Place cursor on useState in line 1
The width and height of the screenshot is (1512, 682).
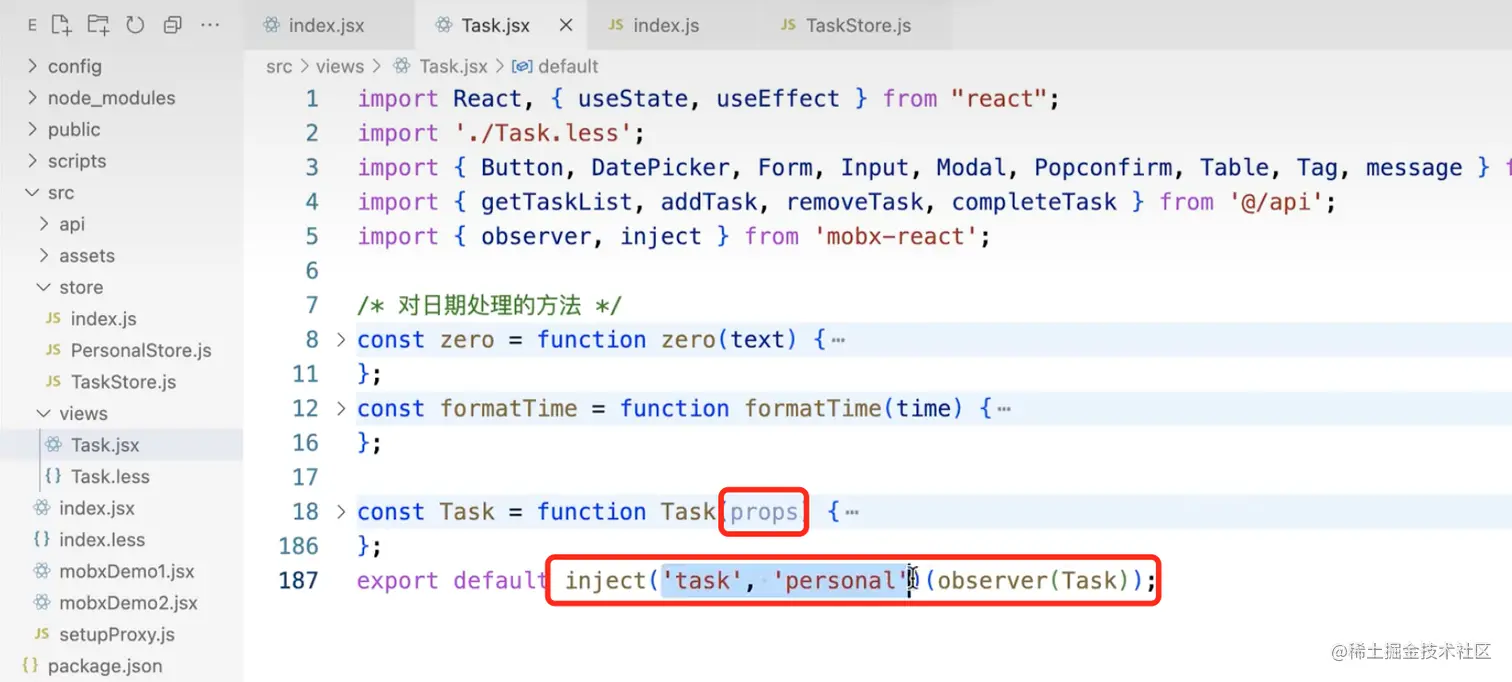click(x=632, y=99)
